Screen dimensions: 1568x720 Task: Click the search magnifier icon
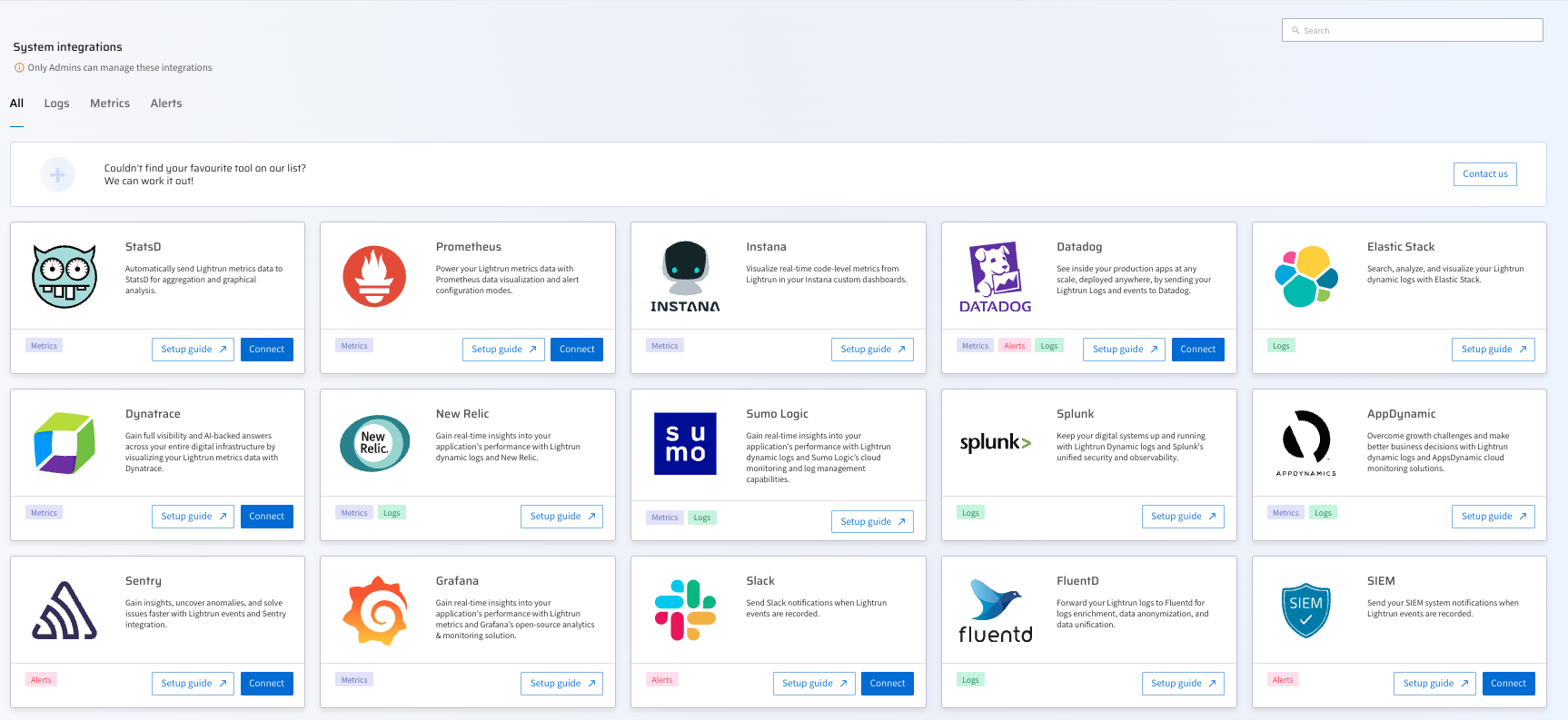point(1296,31)
